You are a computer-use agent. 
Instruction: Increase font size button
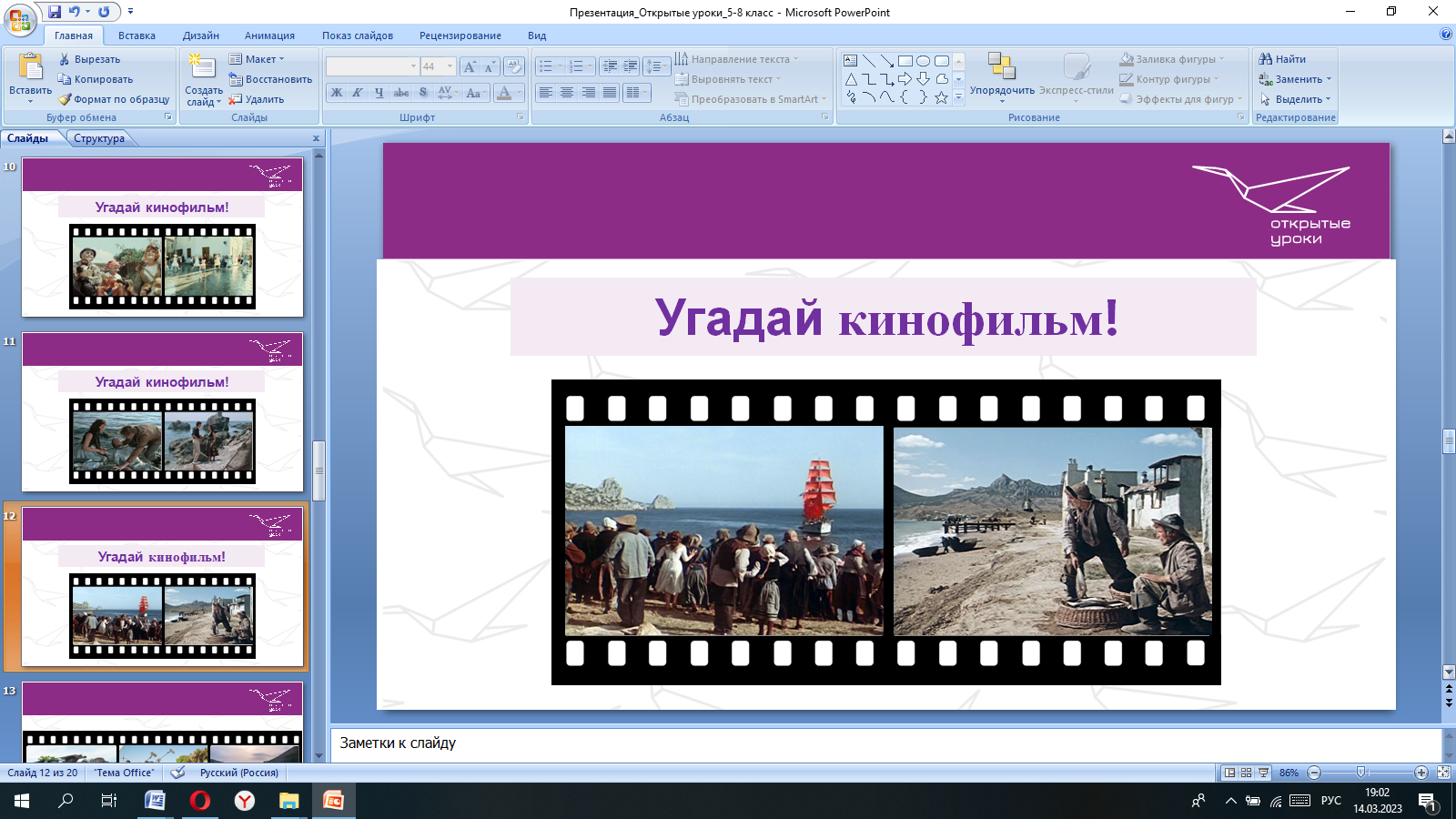point(470,66)
